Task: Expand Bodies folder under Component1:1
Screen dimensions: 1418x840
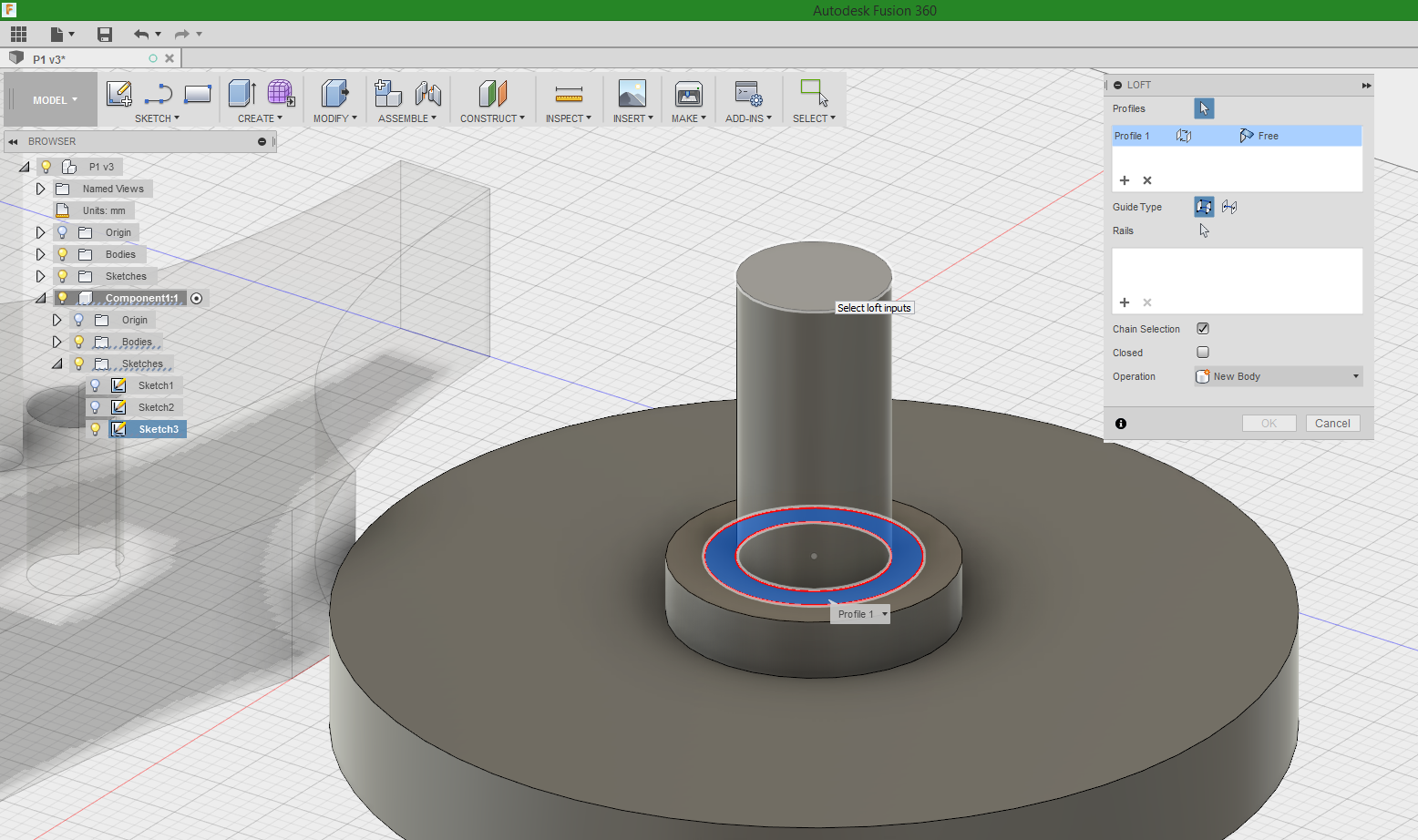Action: point(57,342)
